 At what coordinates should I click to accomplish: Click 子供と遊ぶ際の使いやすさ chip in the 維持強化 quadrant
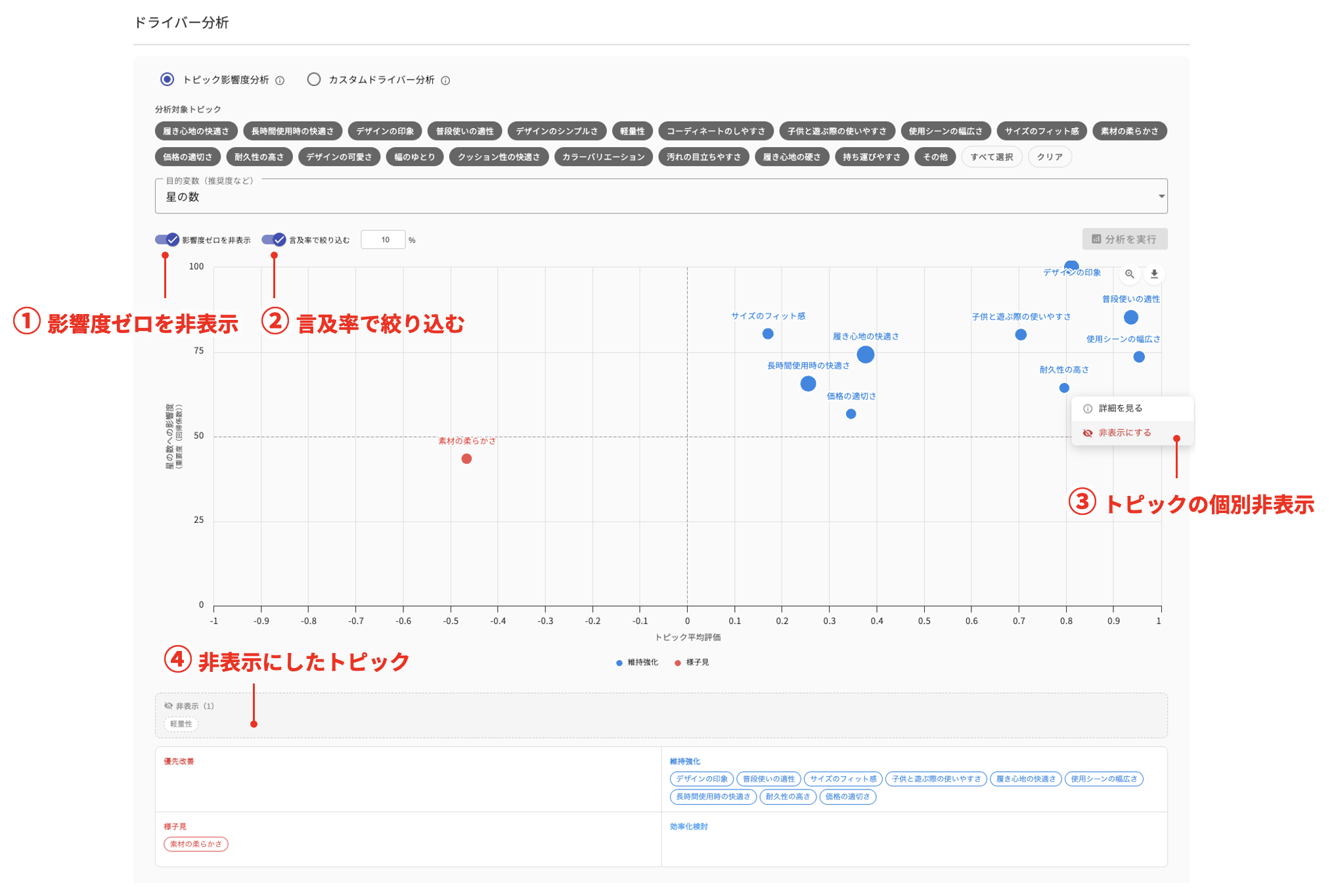coord(936,779)
